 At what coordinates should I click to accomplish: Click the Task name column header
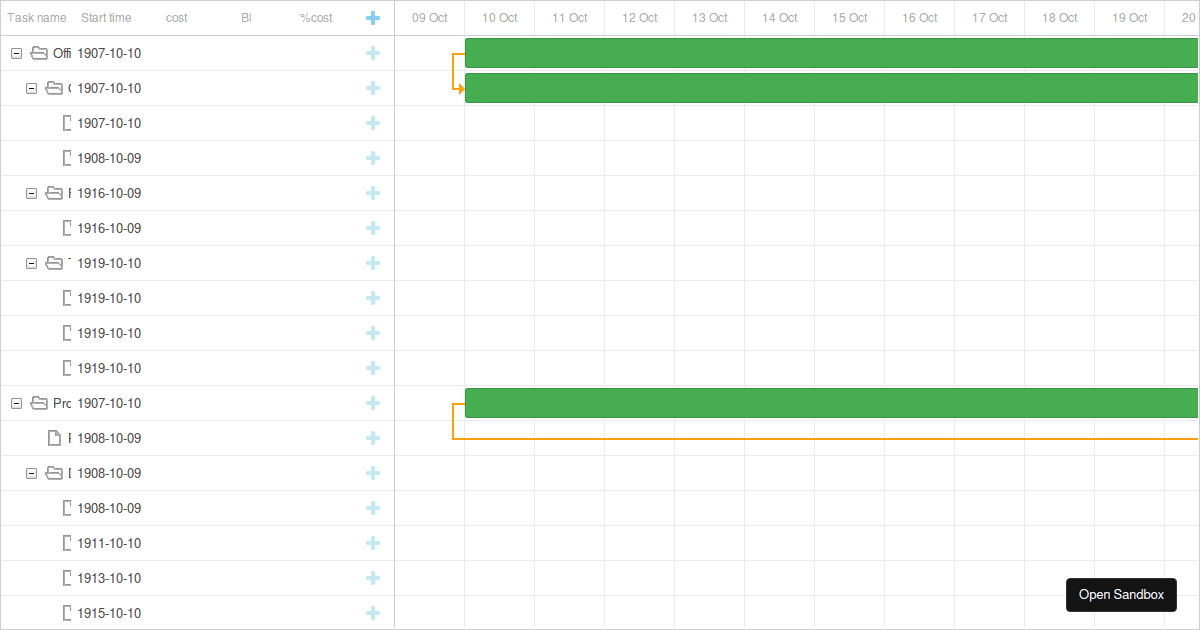[x=37, y=17]
